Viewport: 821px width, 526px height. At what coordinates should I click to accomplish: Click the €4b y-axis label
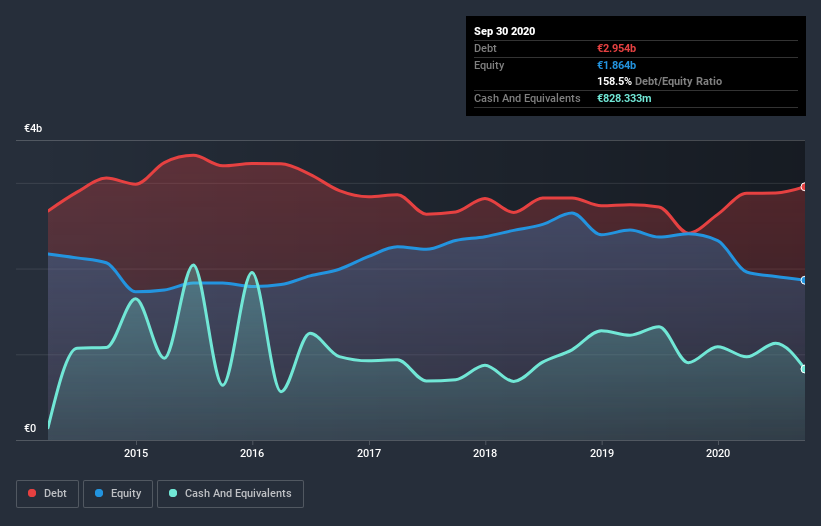(x=33, y=128)
